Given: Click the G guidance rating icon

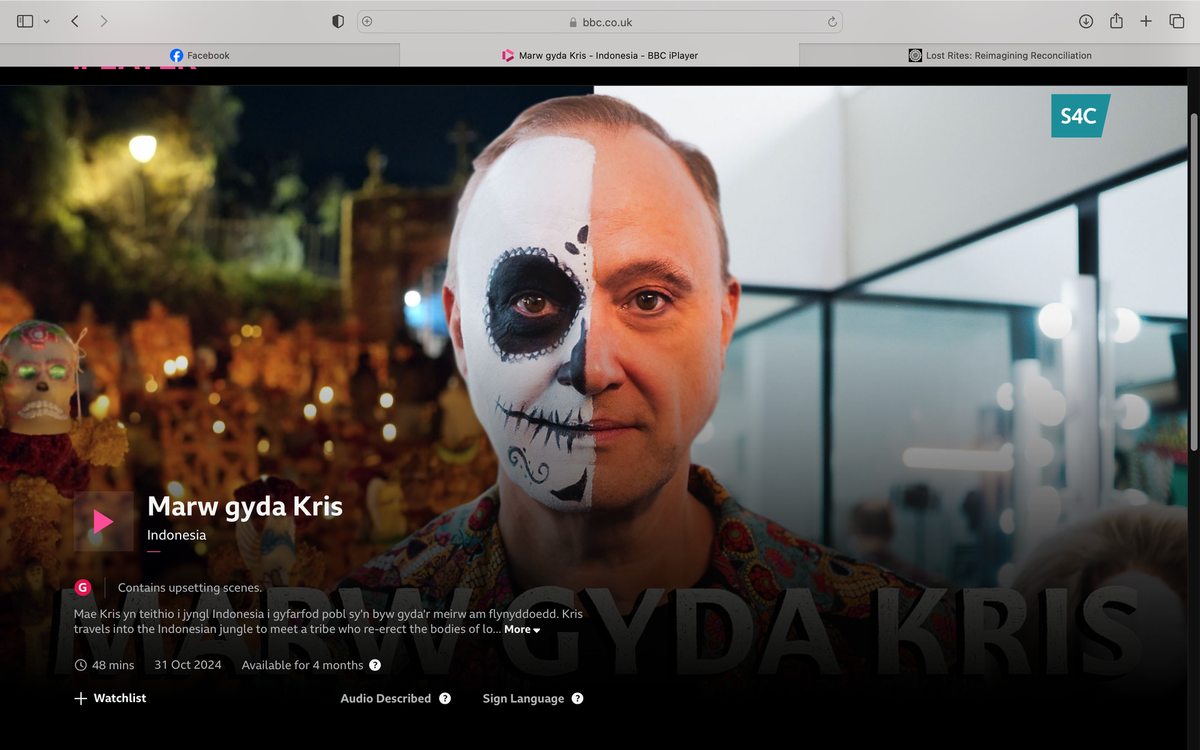Looking at the screenshot, I should (83, 587).
